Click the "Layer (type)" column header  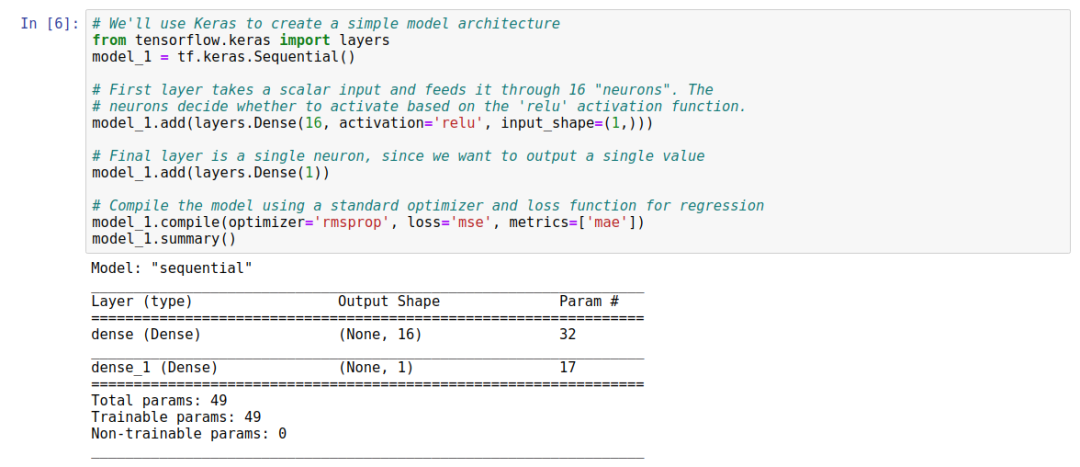pyautogui.click(x=141, y=301)
